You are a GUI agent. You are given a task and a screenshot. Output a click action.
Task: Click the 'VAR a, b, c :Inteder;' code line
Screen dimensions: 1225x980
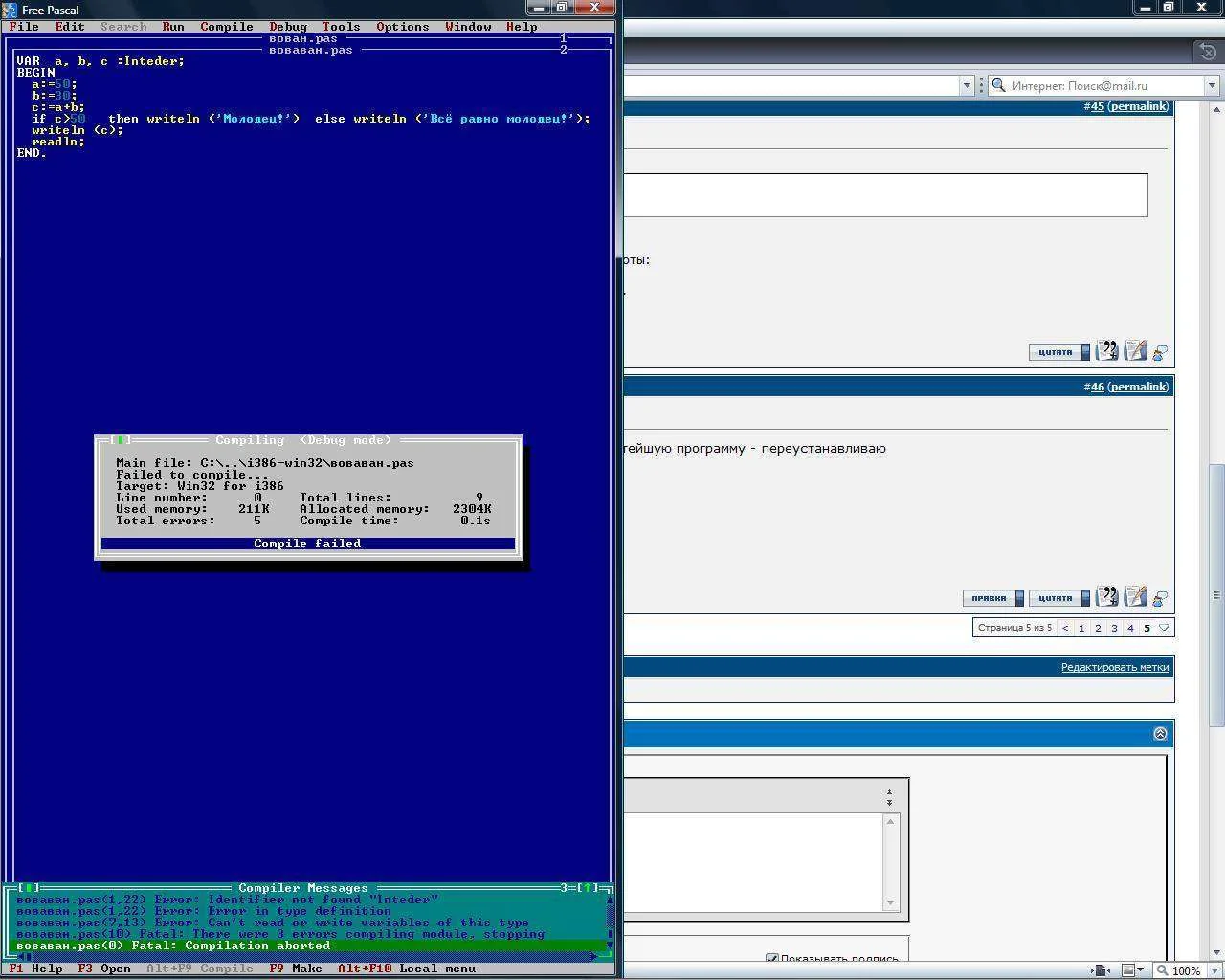click(x=100, y=61)
